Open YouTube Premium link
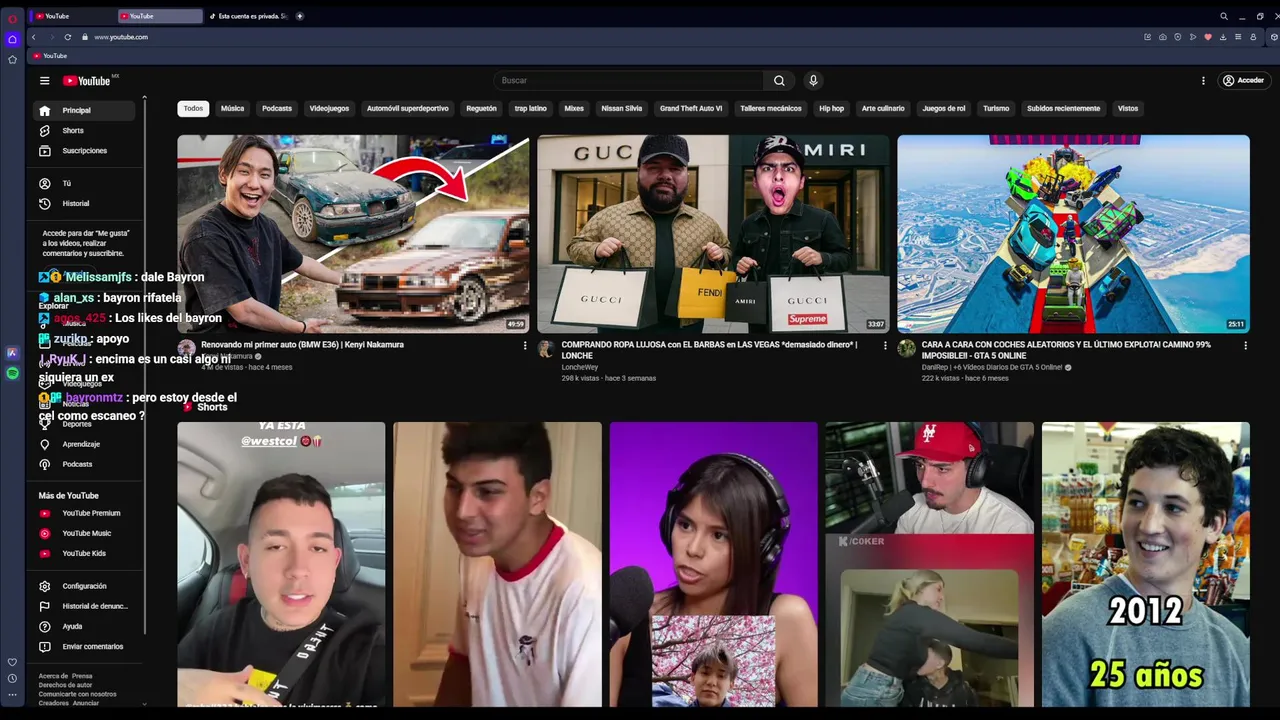This screenshot has width=1280, height=720. [85, 513]
